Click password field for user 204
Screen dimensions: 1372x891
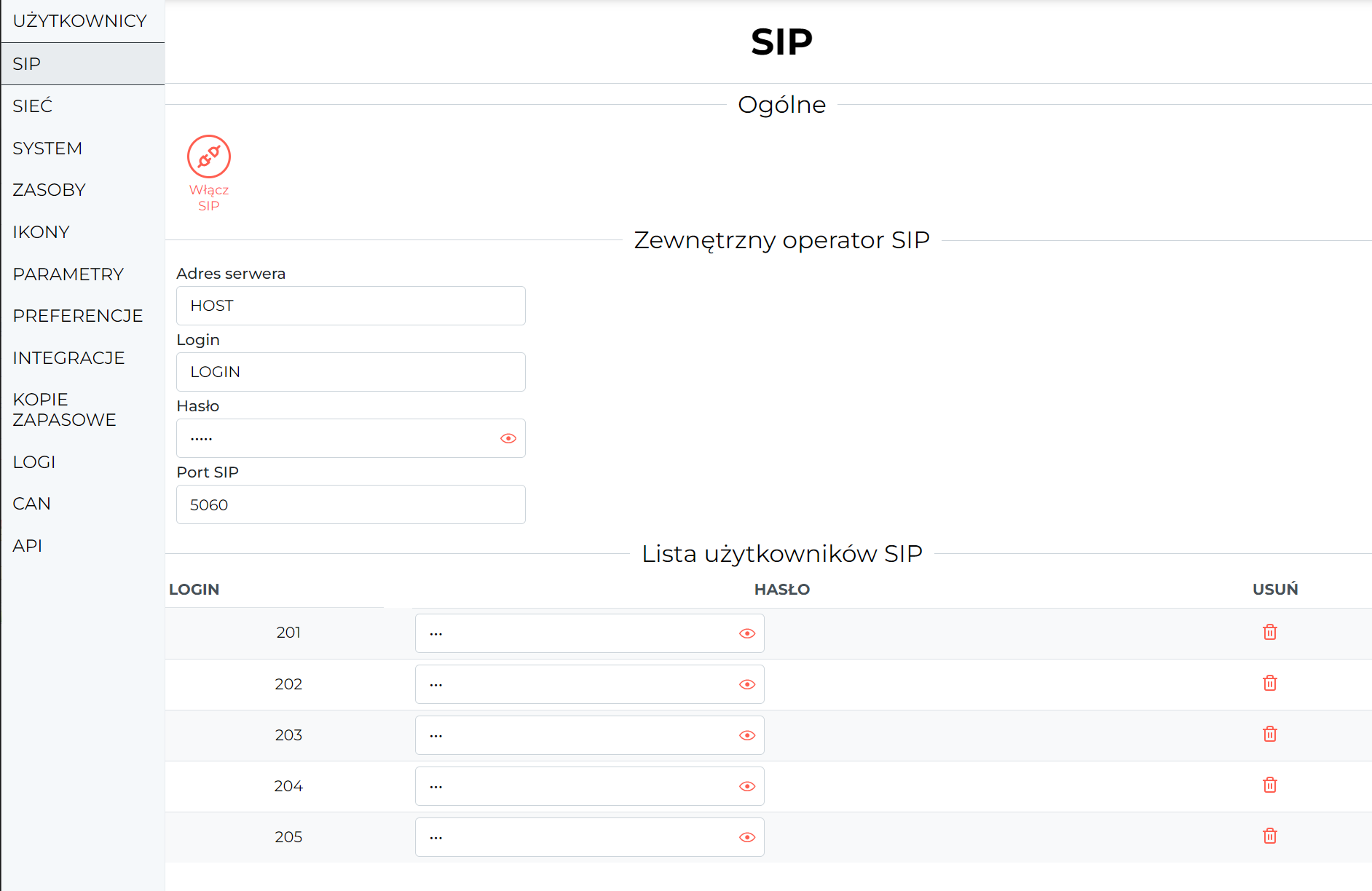(590, 786)
